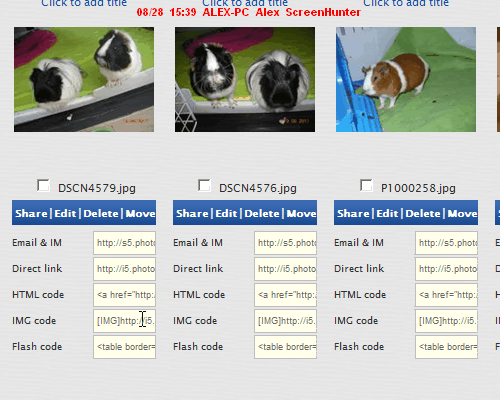This screenshot has width=500, height=400.
Task: Select Direct link field for P1000258.jpg
Action: (x=447, y=269)
